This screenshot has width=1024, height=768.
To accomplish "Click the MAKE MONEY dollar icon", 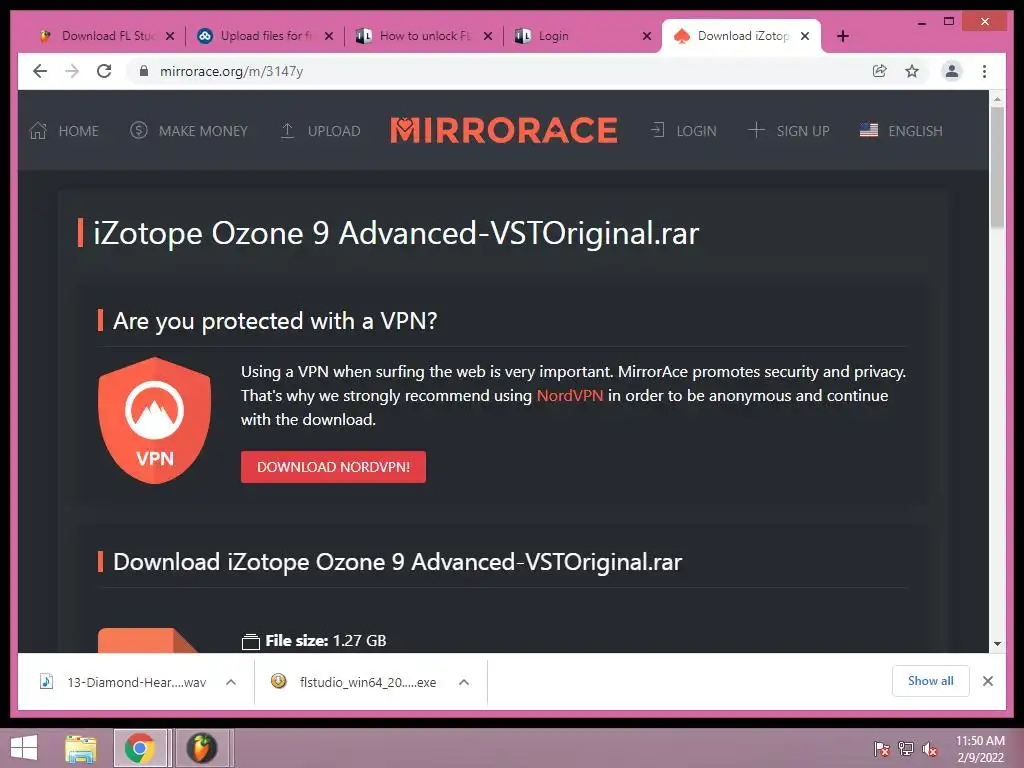I will [x=138, y=131].
